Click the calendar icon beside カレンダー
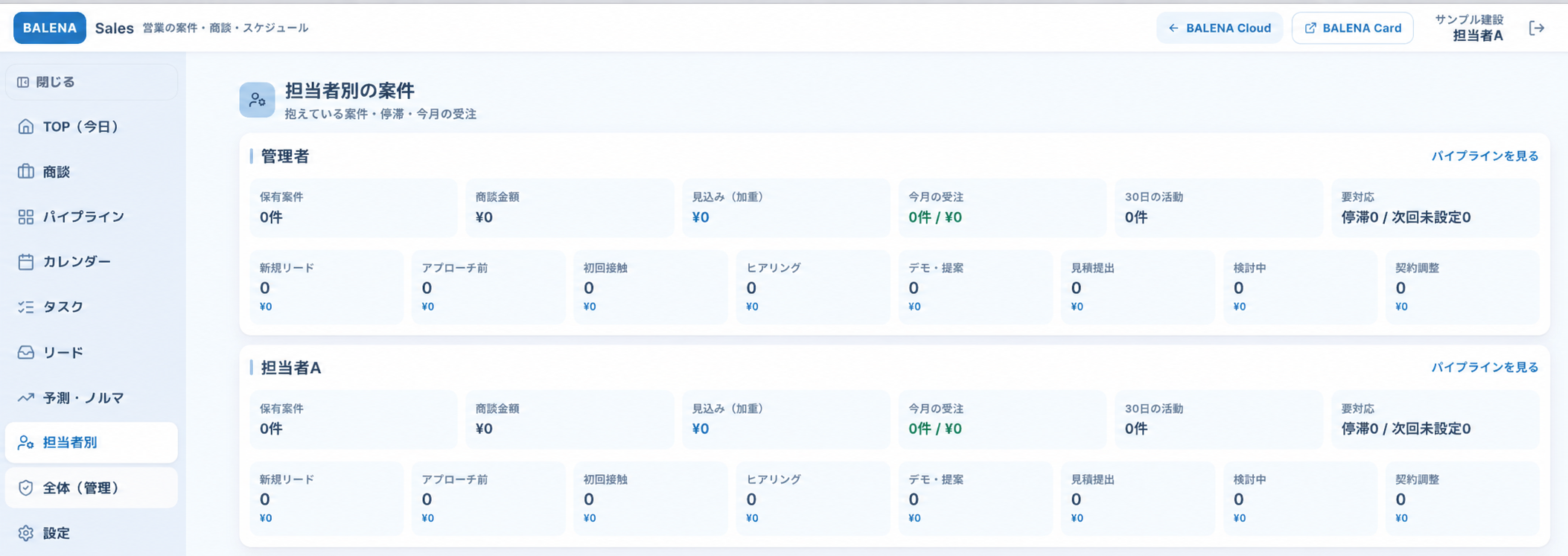1568x556 pixels. click(26, 262)
